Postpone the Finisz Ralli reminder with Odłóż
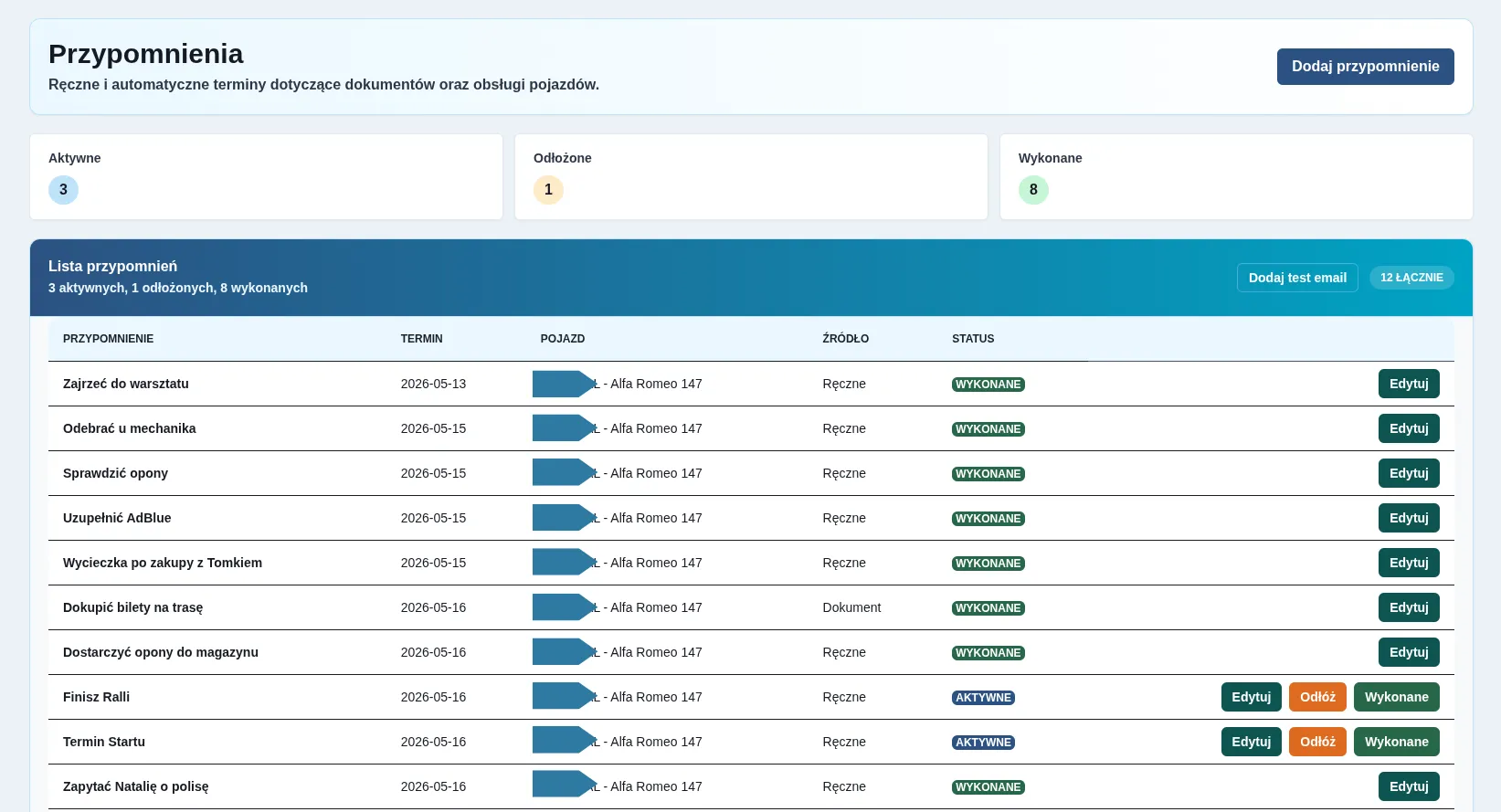 [1317, 697]
